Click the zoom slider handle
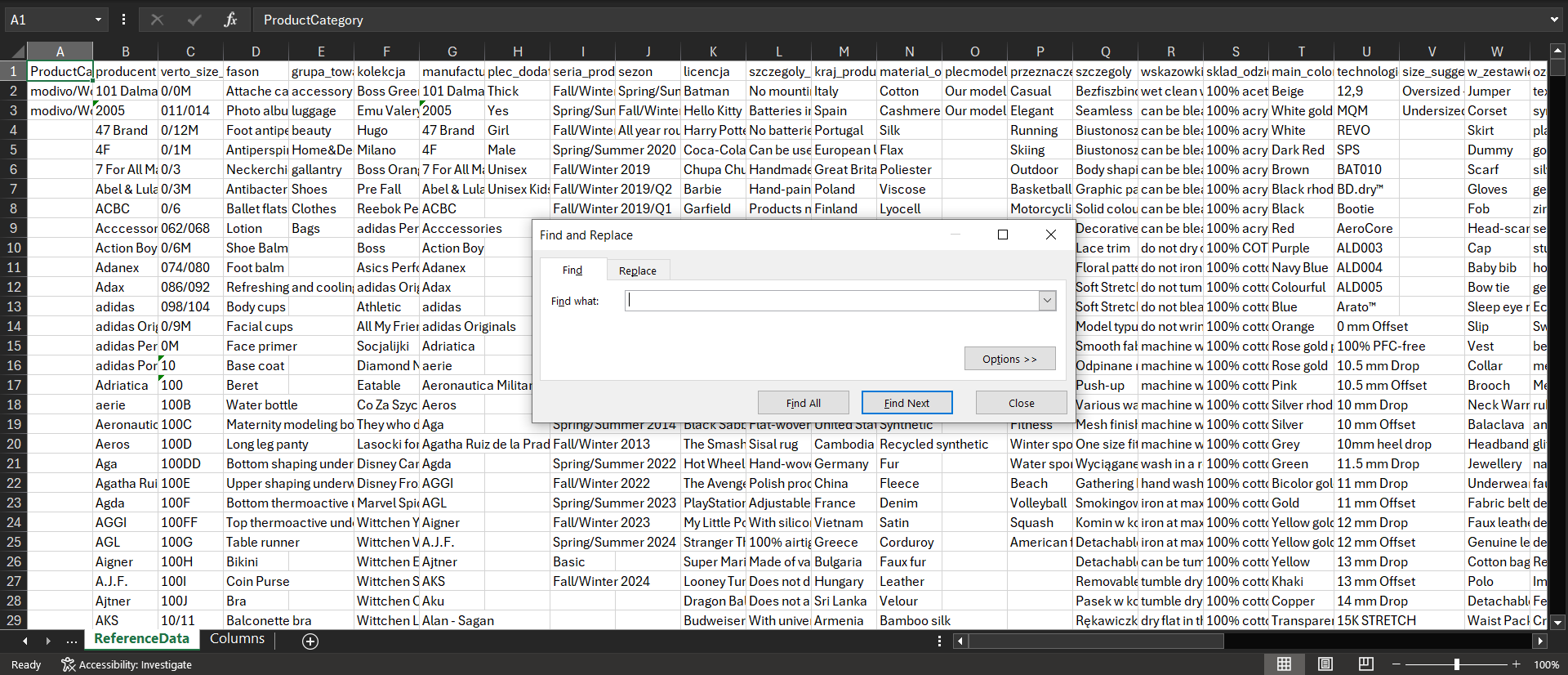 pyautogui.click(x=1456, y=664)
